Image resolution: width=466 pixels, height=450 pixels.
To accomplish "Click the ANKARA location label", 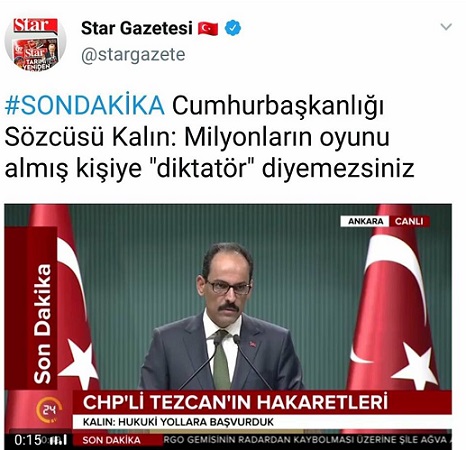I will click(x=365, y=221).
